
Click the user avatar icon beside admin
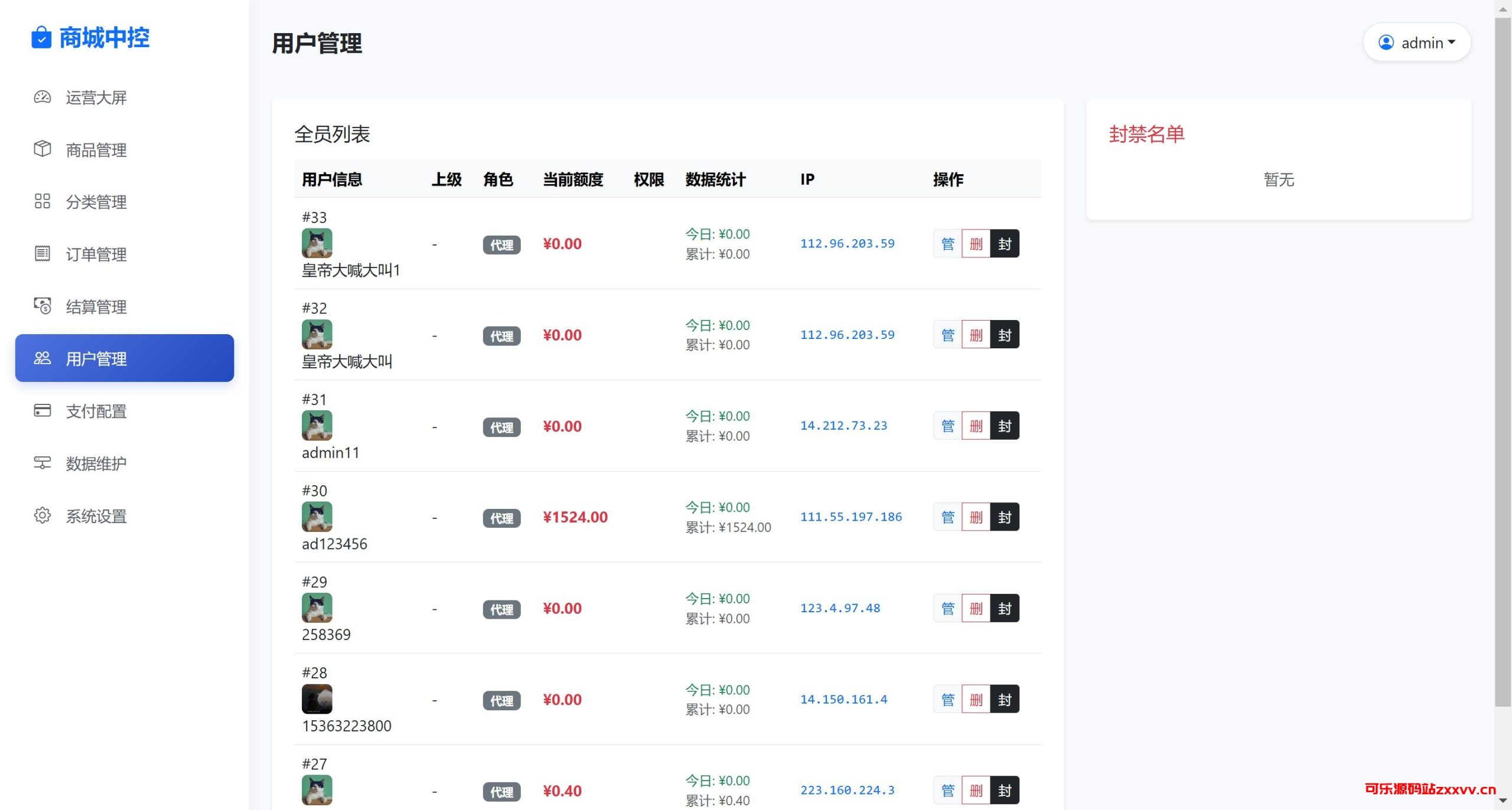1386,43
